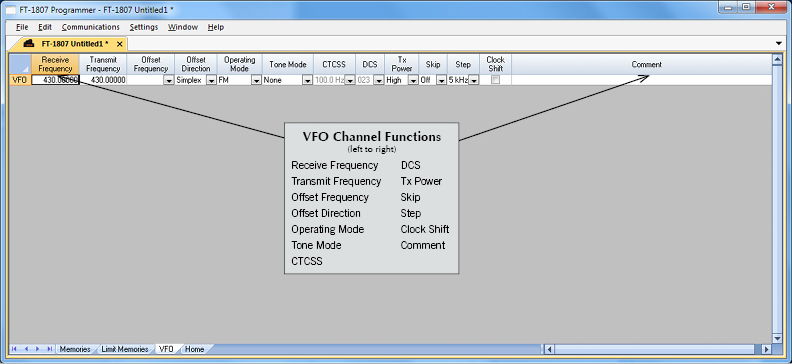Close the FT-1807 Untitled1 document tab
The width and height of the screenshot is (792, 364).
(119, 44)
